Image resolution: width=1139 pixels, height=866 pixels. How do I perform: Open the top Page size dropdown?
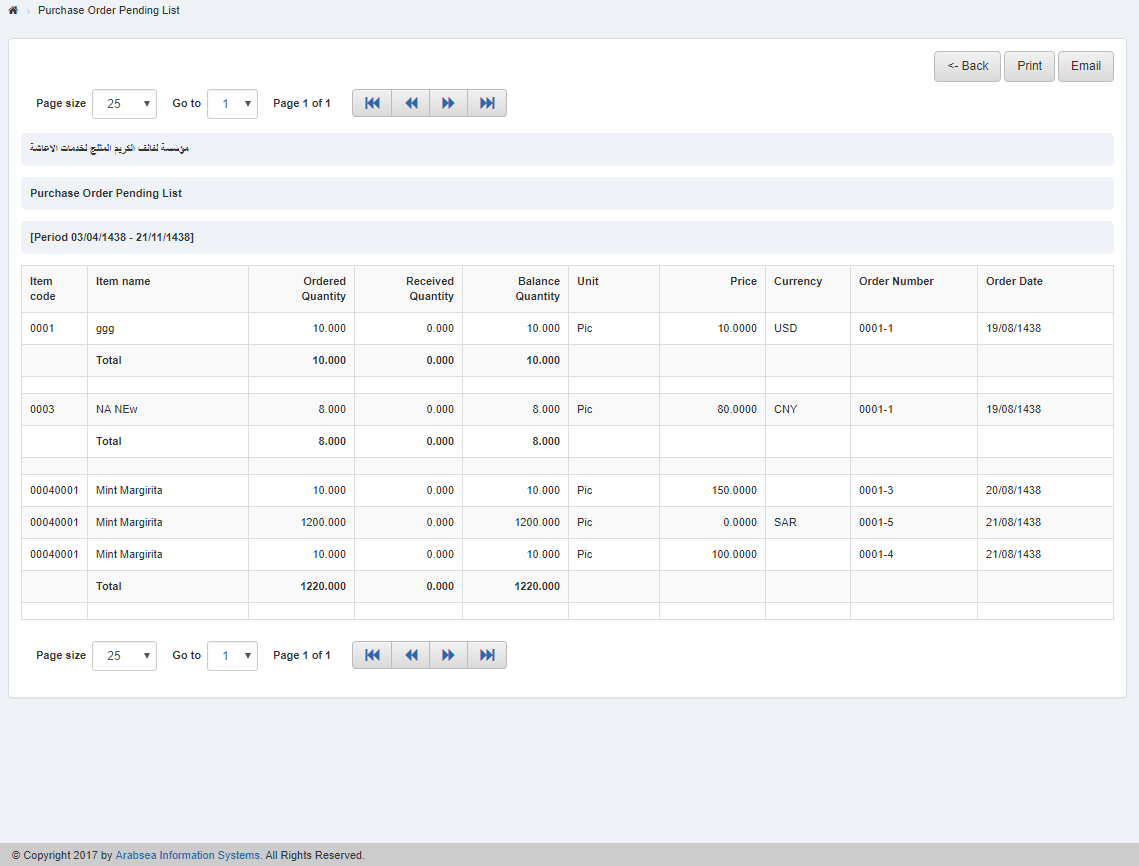[124, 103]
